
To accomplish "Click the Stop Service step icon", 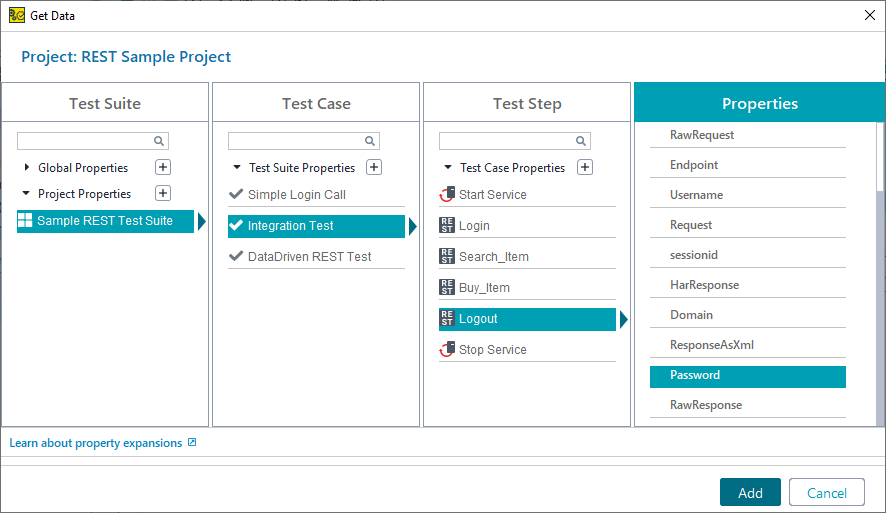I will (447, 350).
